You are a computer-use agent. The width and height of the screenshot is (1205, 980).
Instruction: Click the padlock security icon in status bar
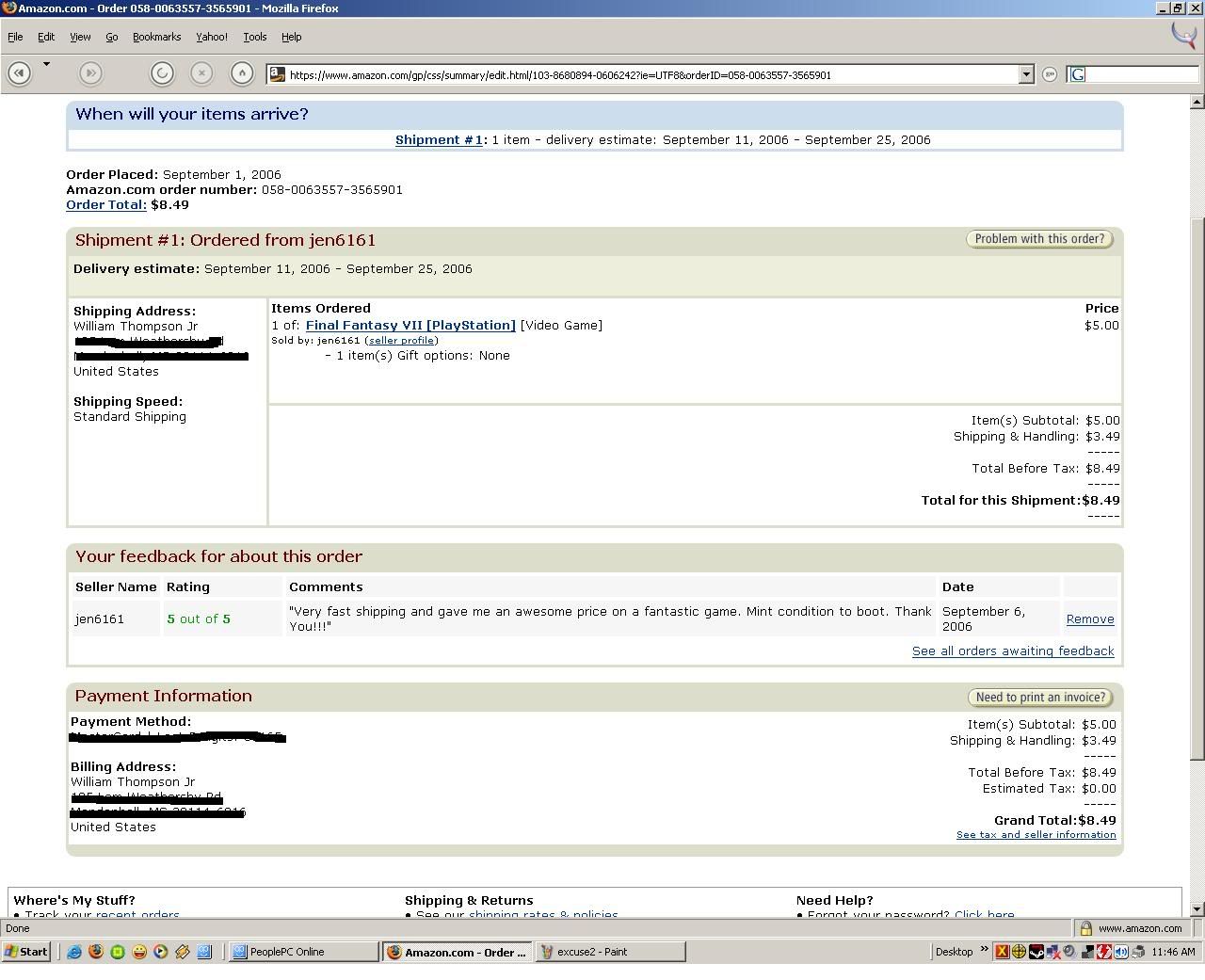point(1086,928)
